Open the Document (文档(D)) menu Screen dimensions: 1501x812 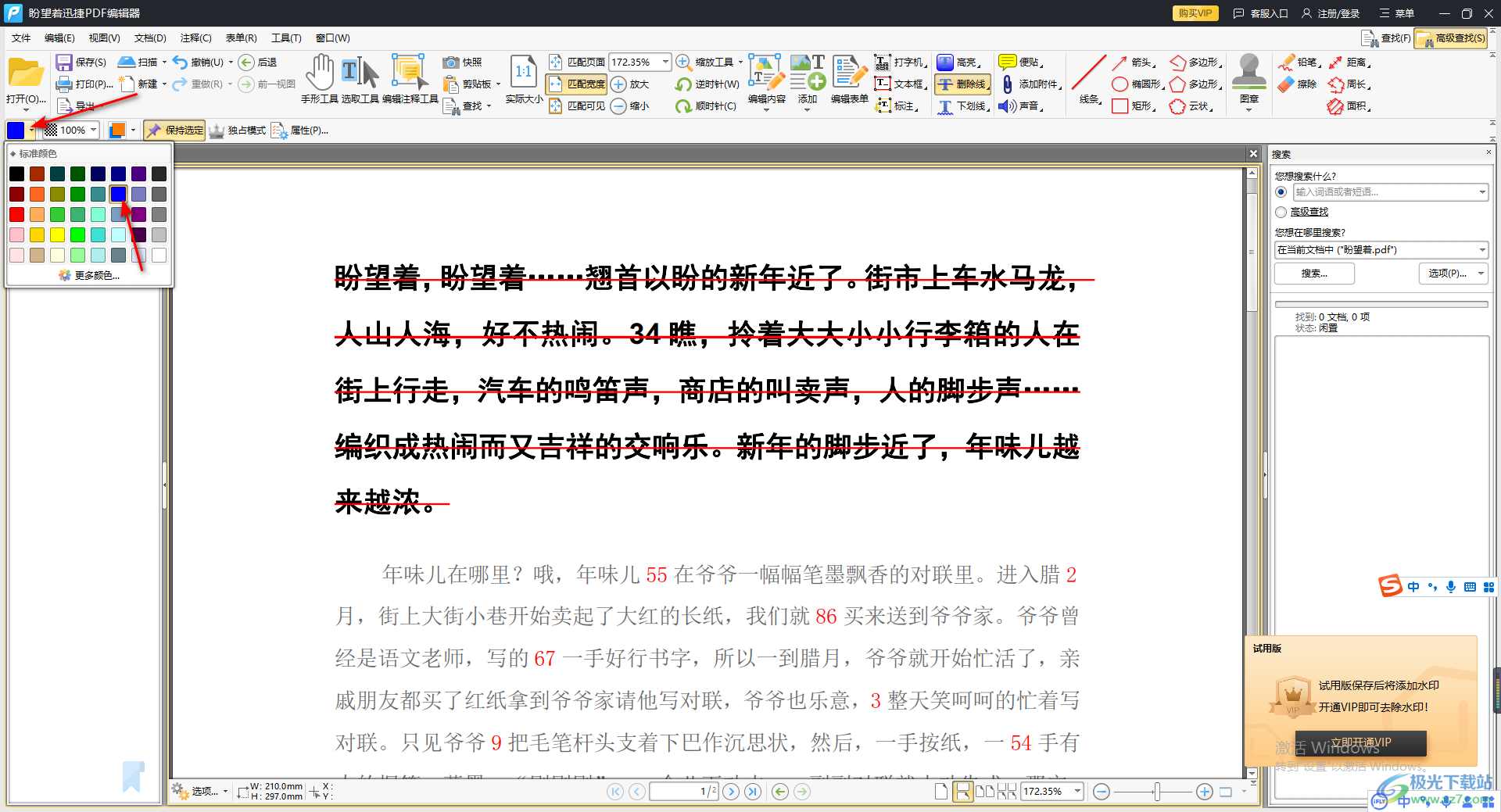(150, 38)
